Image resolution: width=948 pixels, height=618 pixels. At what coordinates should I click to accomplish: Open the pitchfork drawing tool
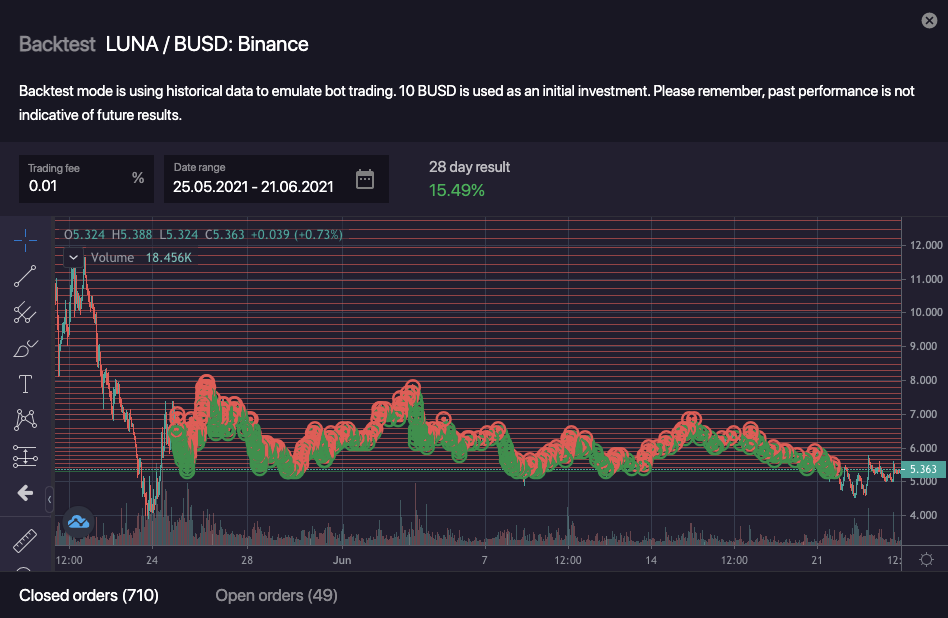[x=25, y=313]
